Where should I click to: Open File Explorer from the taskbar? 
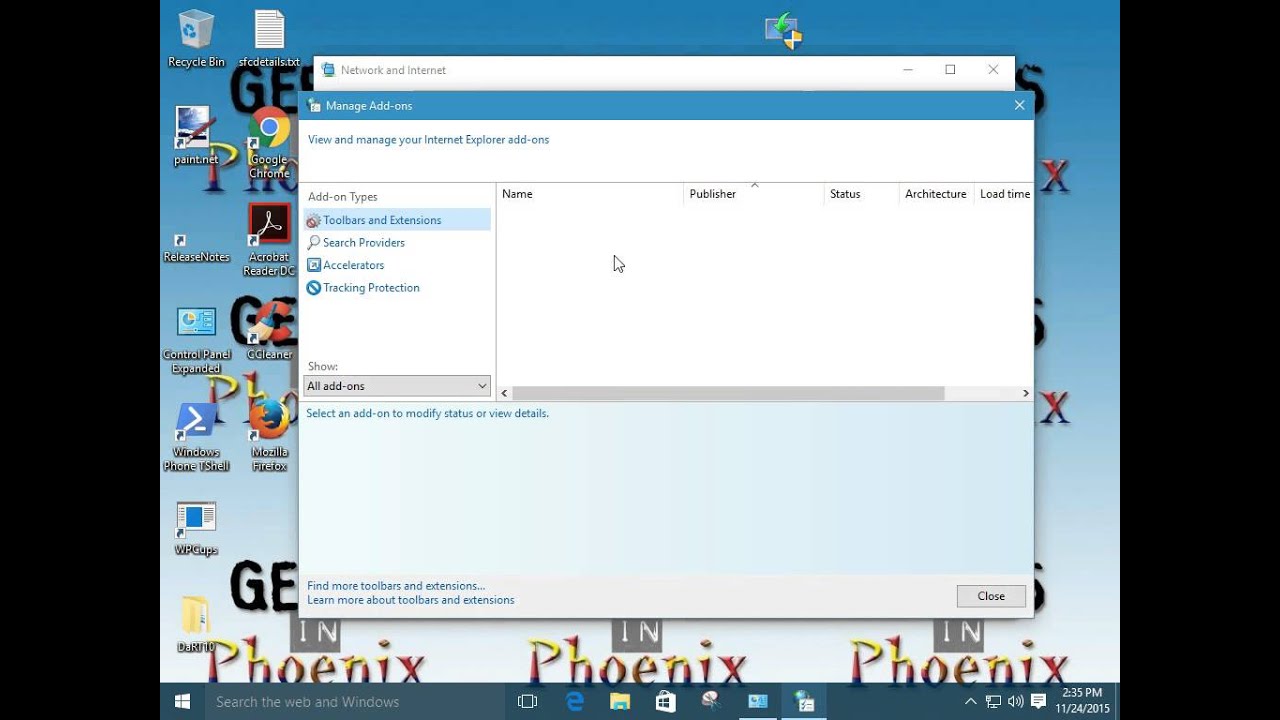click(620, 702)
